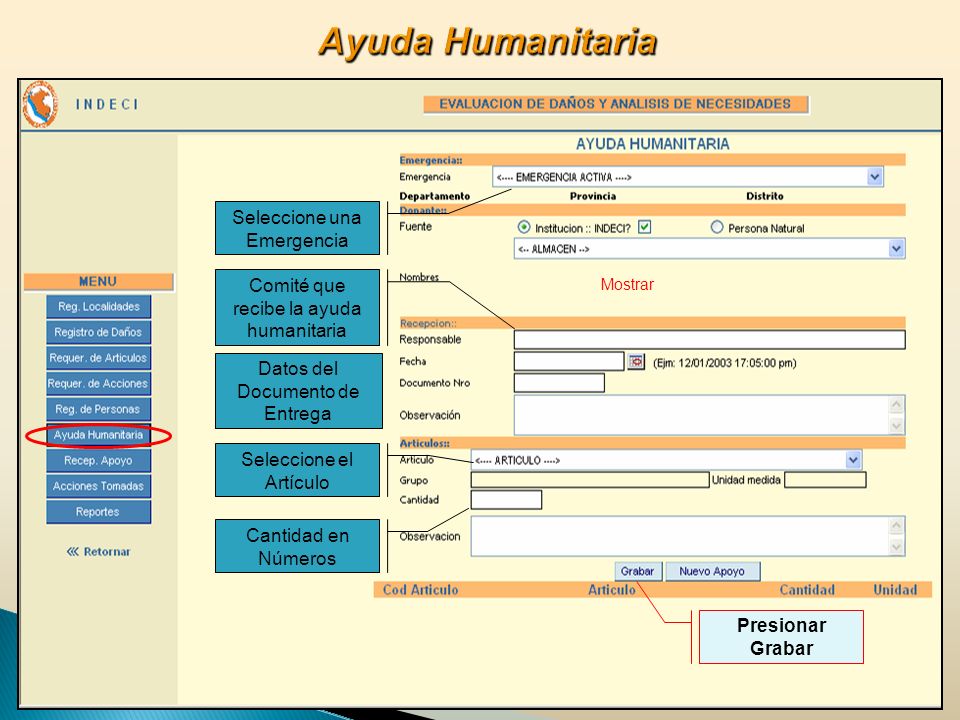Open Requer. de Acciones menu item
The image size is (960, 720).
[99, 383]
